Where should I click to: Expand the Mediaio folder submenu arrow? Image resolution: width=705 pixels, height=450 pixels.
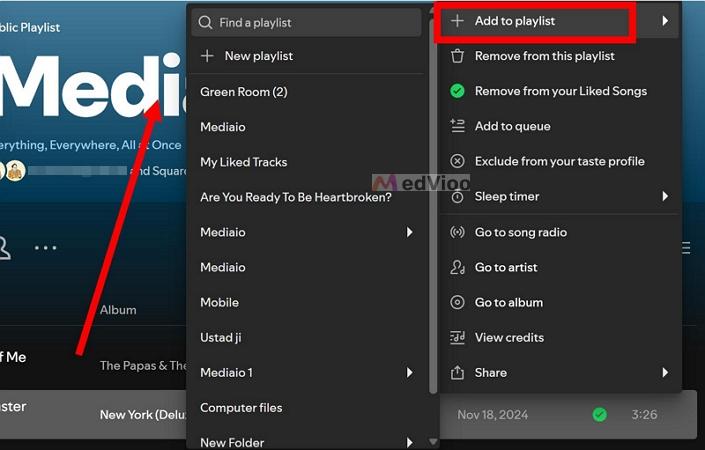tap(409, 232)
